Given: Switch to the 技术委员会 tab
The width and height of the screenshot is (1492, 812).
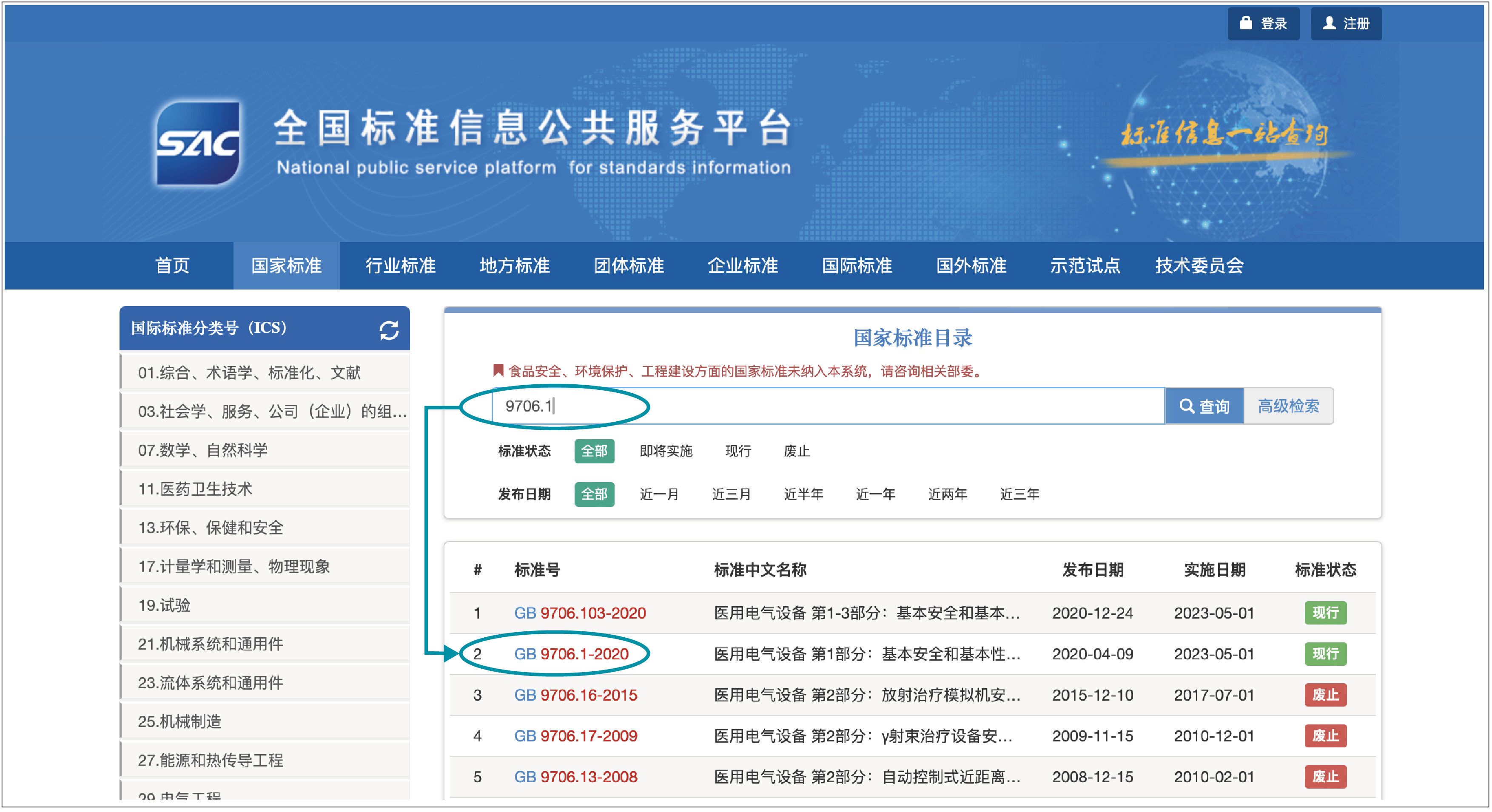Looking at the screenshot, I should tap(1199, 266).
